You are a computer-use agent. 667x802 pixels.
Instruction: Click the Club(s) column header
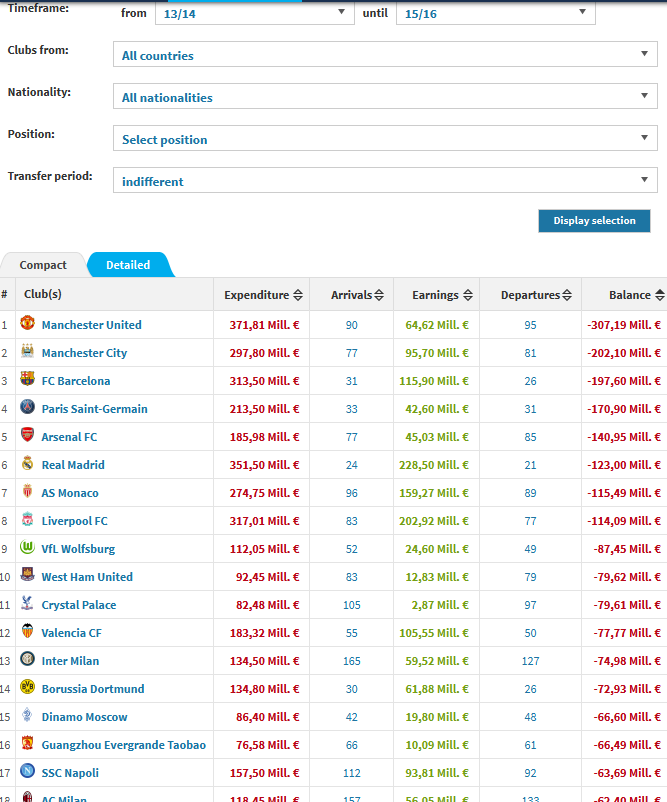click(x=43, y=294)
